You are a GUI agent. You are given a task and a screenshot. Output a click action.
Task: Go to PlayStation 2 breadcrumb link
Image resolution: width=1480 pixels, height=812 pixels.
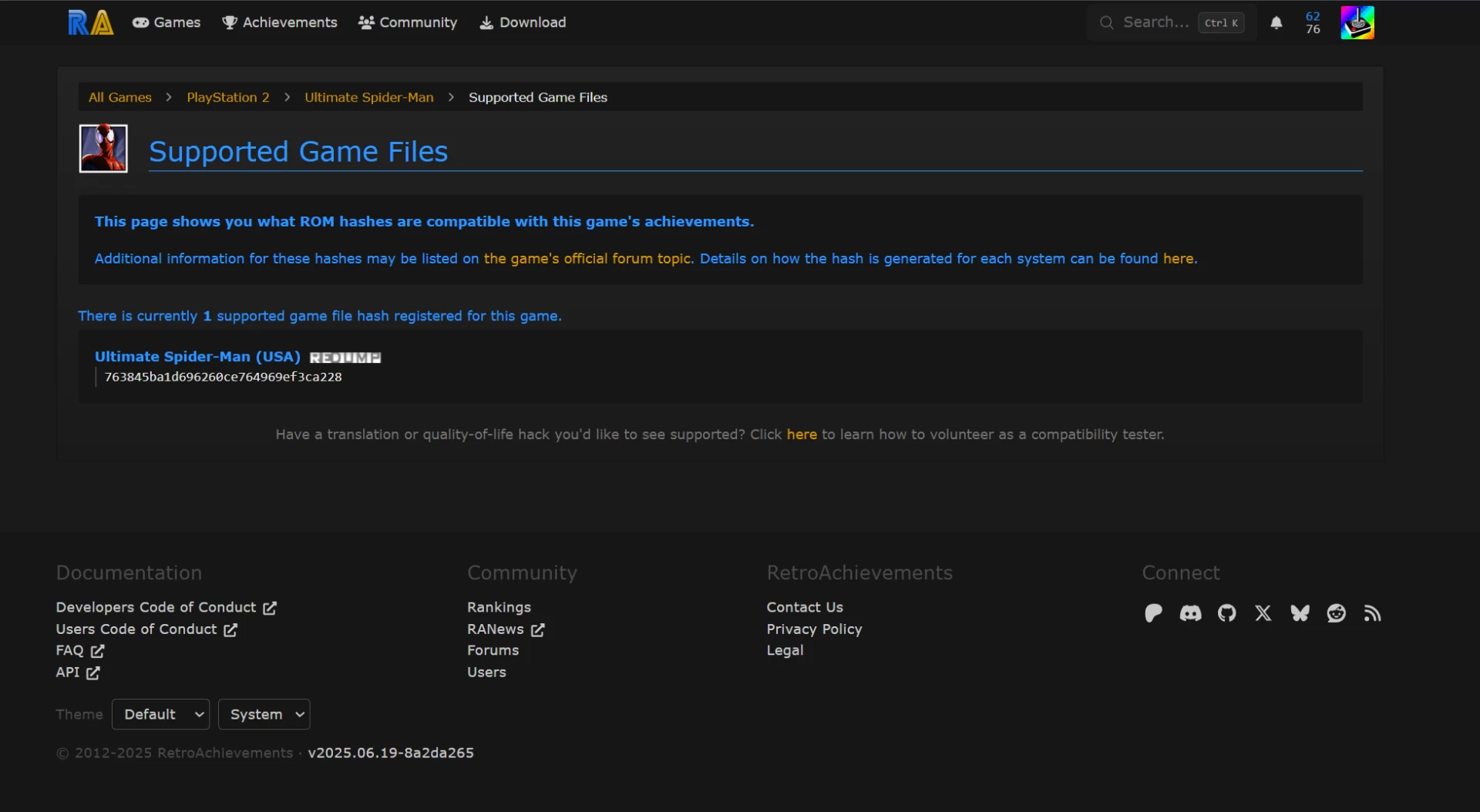228,97
